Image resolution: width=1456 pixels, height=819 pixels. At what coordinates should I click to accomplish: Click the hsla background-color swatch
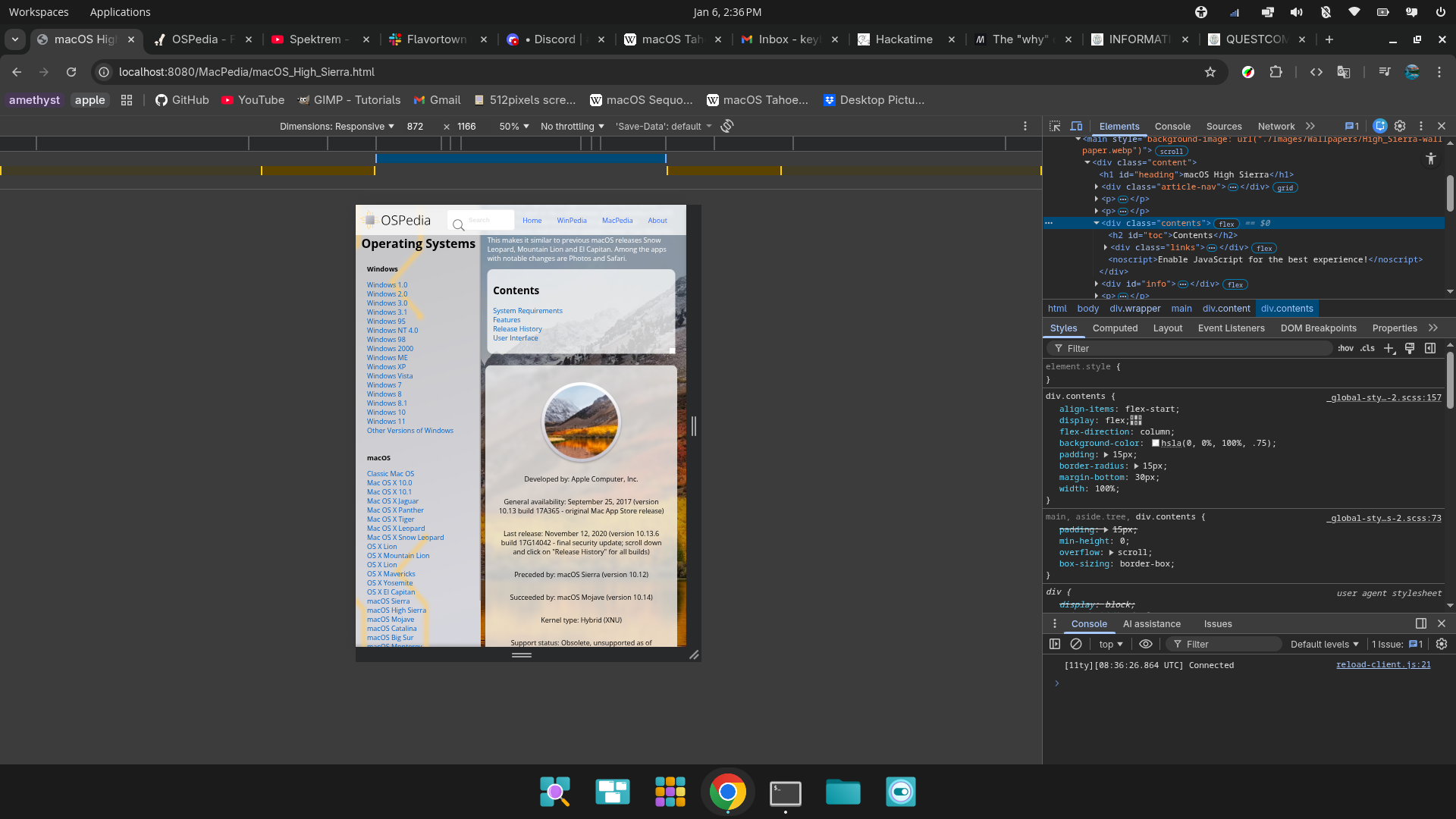point(1156,444)
